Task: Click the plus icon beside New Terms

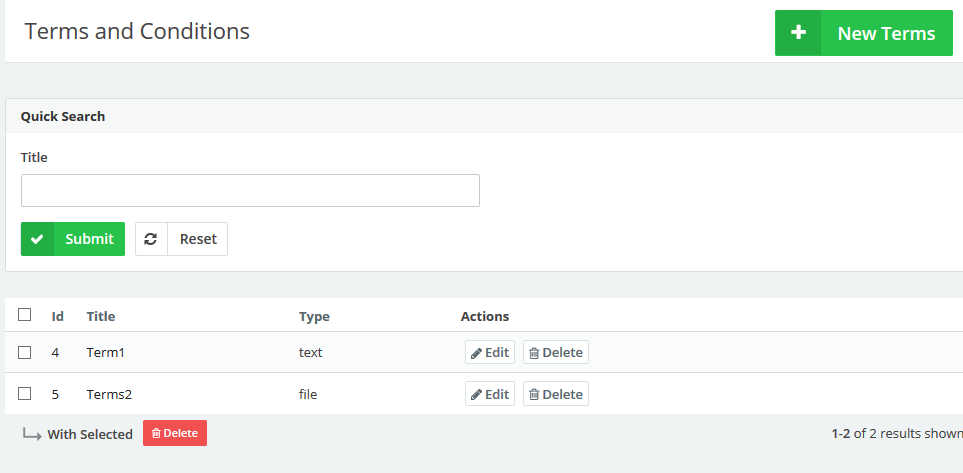Action: point(798,33)
